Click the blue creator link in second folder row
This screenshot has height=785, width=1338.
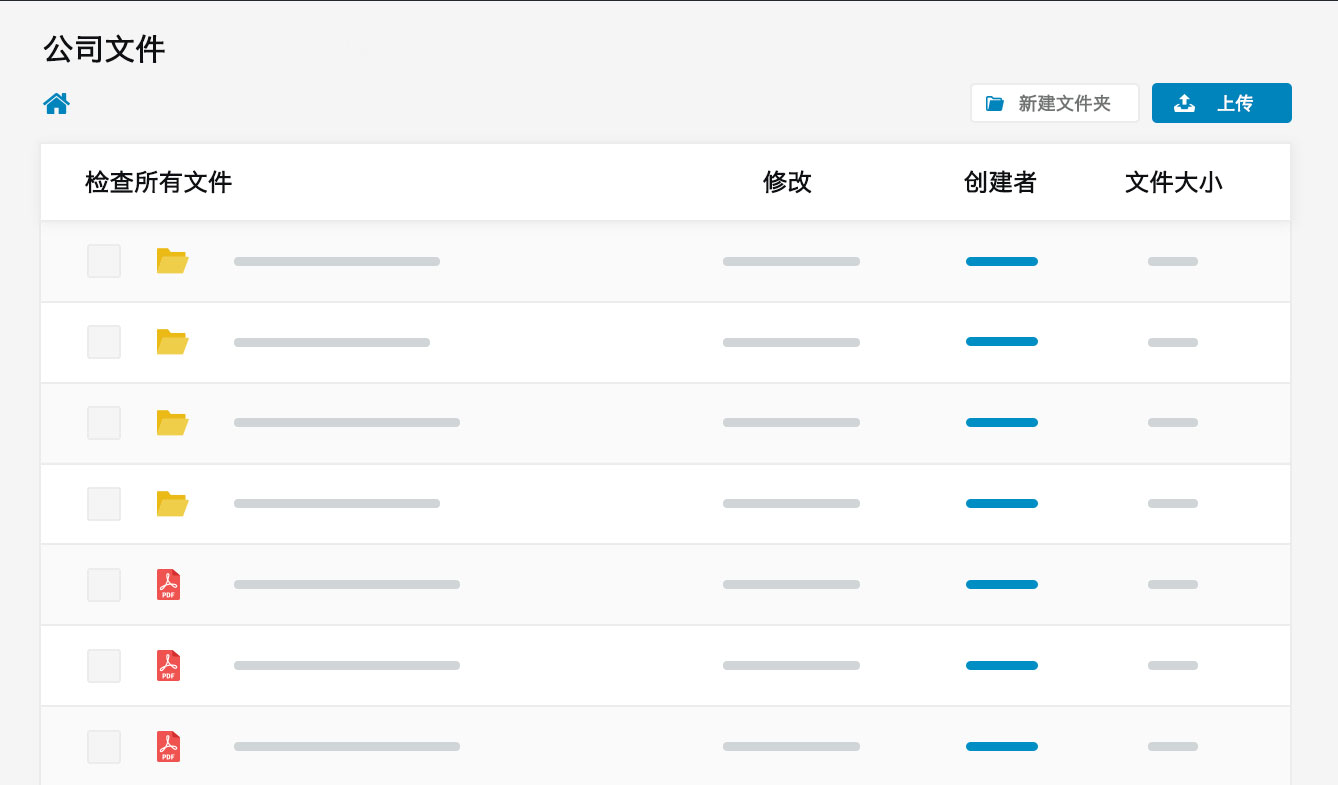pyautogui.click(x=1002, y=342)
